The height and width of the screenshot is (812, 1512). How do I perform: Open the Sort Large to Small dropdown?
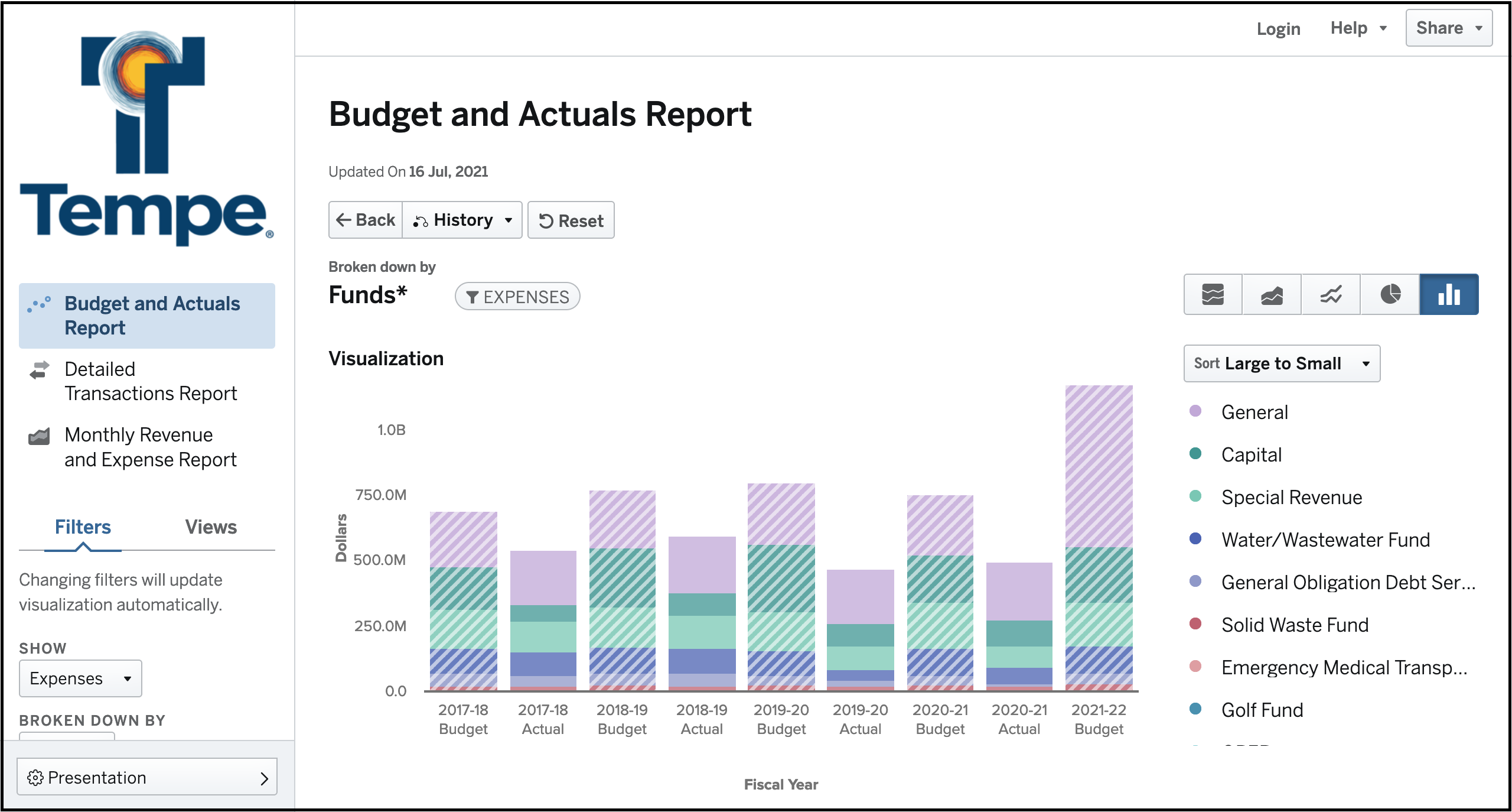(1281, 363)
